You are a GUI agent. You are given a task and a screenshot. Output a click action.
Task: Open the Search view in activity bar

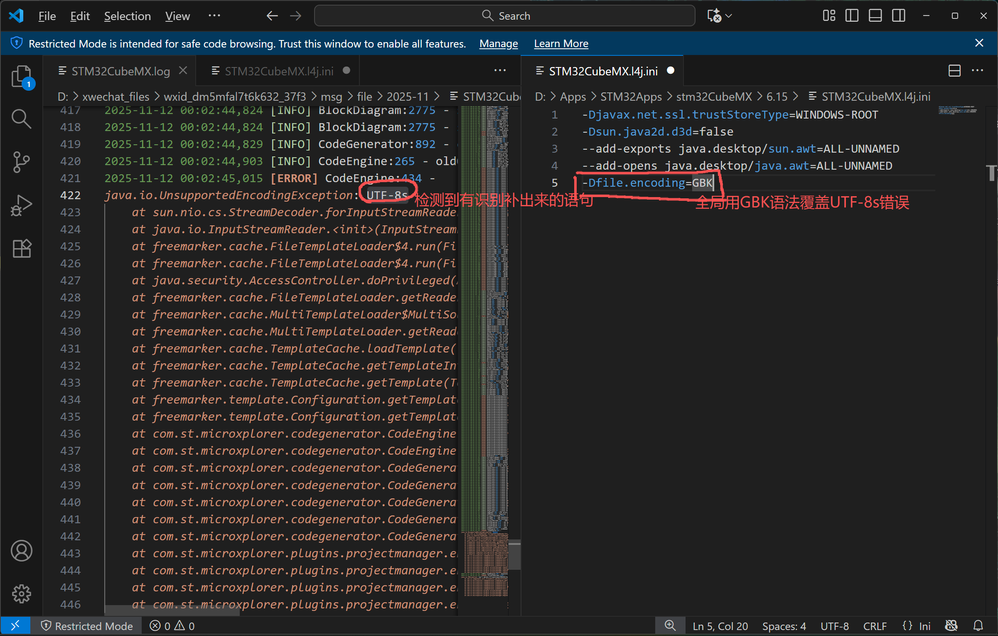[21, 118]
